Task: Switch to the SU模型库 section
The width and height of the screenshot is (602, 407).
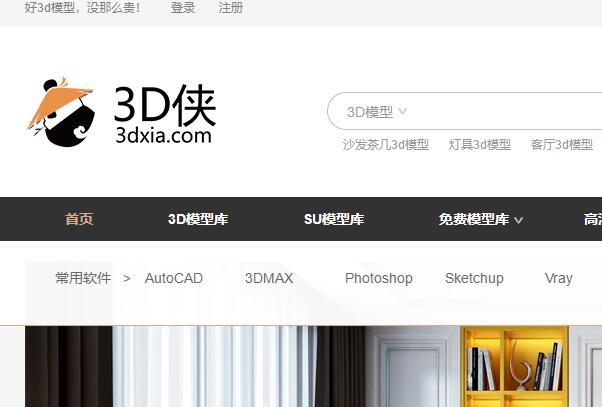Action: pos(334,219)
